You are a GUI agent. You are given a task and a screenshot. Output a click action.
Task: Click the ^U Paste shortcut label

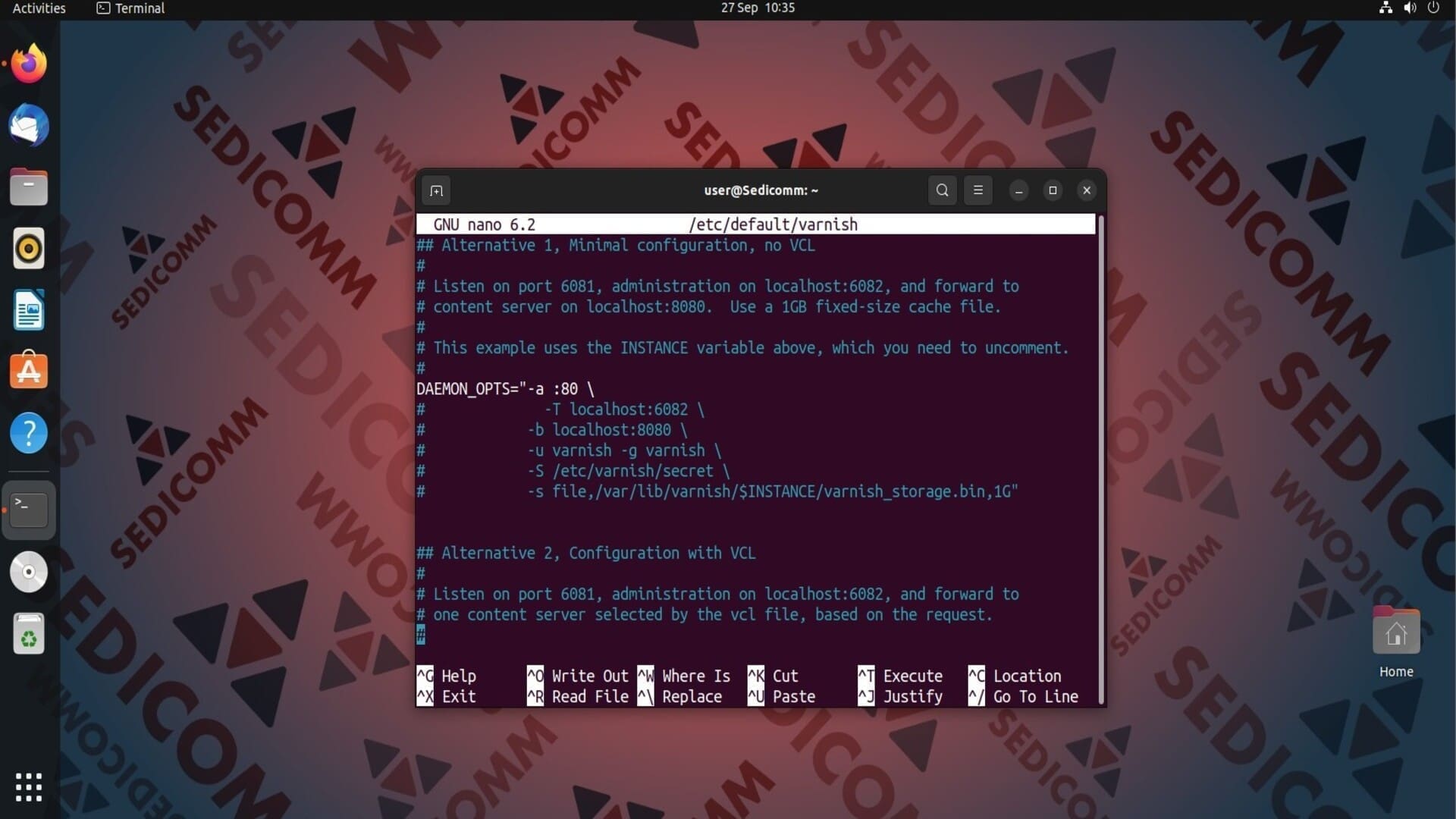click(781, 696)
